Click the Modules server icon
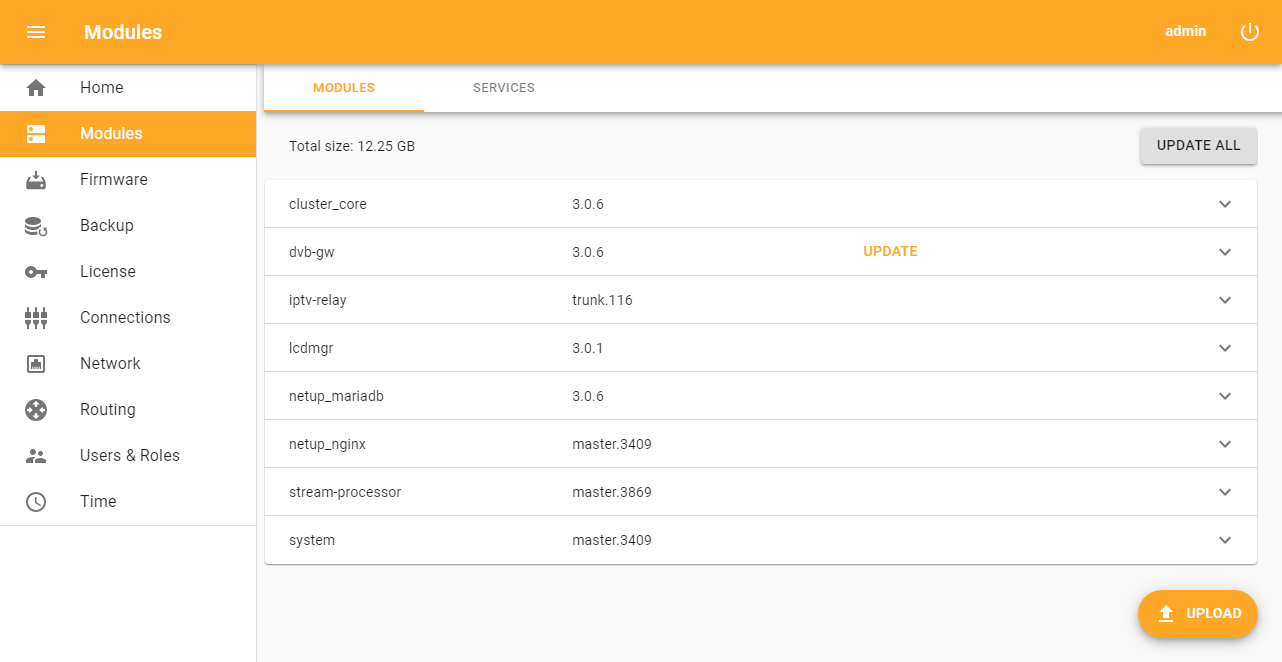 [x=36, y=134]
